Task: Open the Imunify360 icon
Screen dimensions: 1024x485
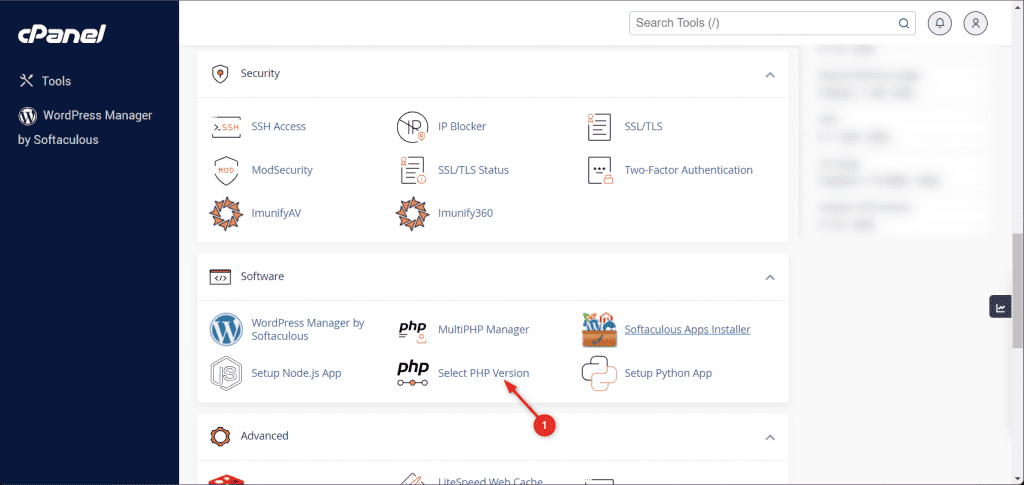Action: point(413,213)
